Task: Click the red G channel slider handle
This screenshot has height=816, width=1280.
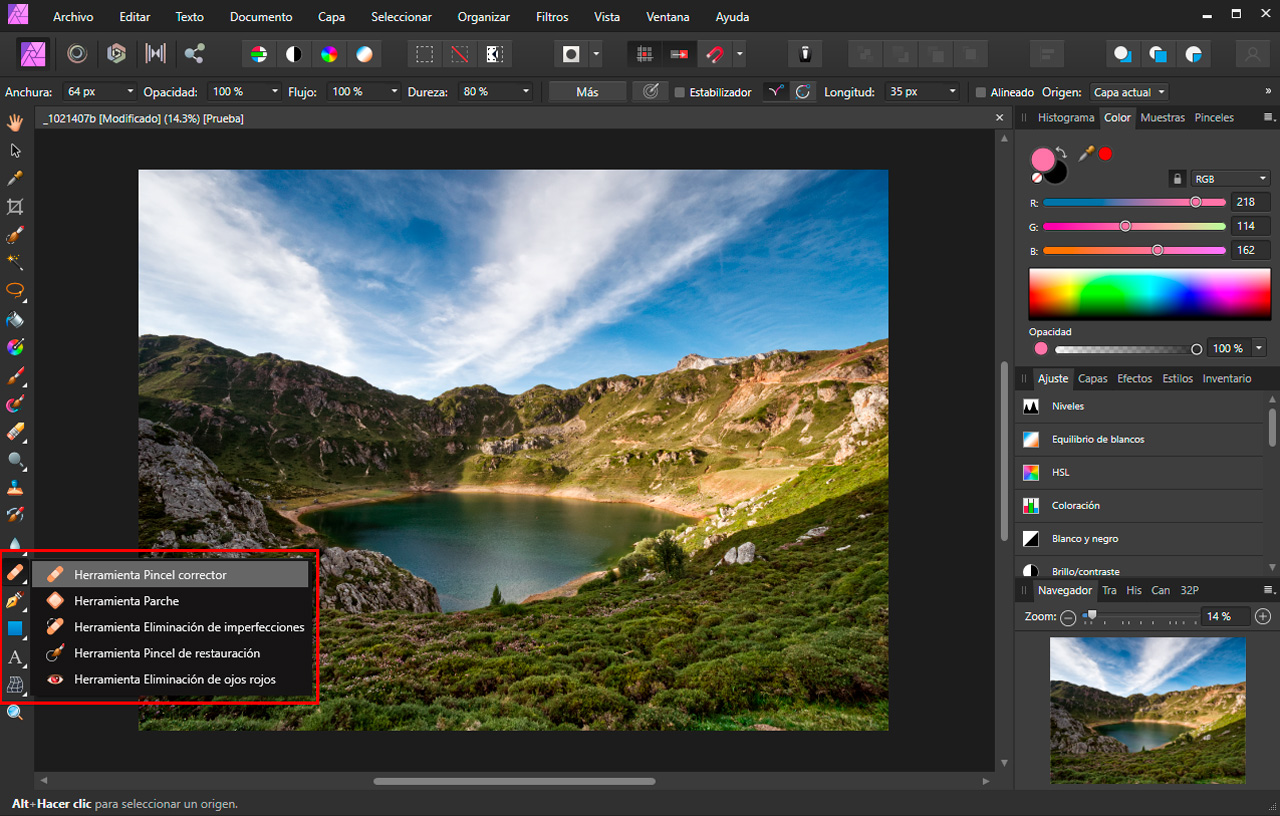Action: (1125, 226)
